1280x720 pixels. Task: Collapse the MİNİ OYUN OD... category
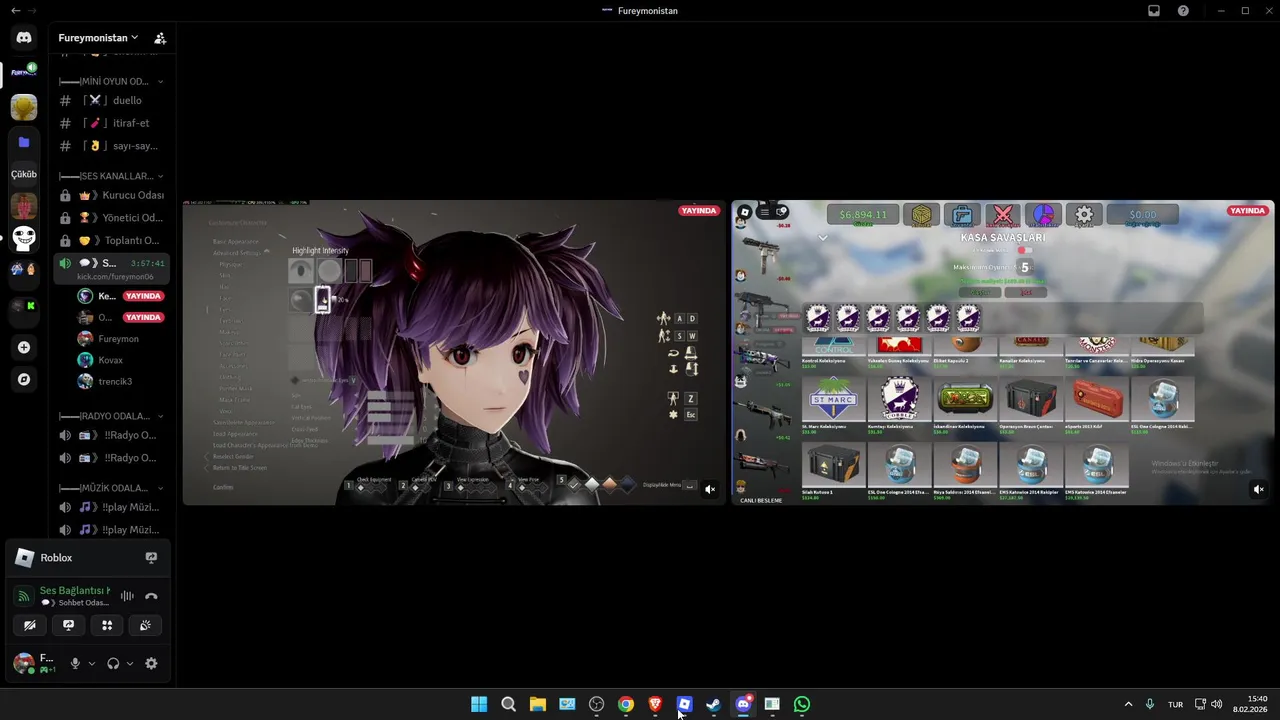[112, 81]
